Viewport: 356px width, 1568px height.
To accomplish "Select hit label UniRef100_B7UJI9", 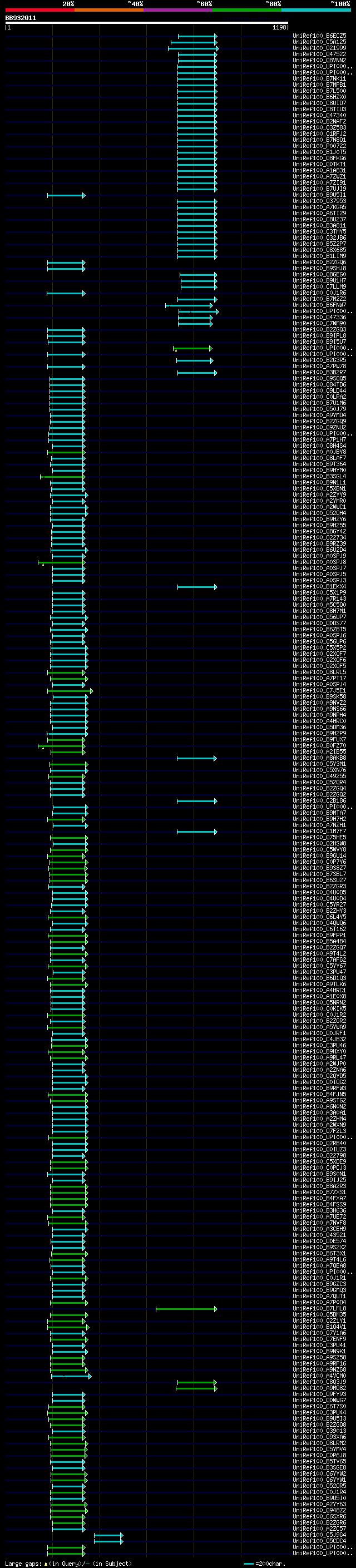I will click(319, 189).
